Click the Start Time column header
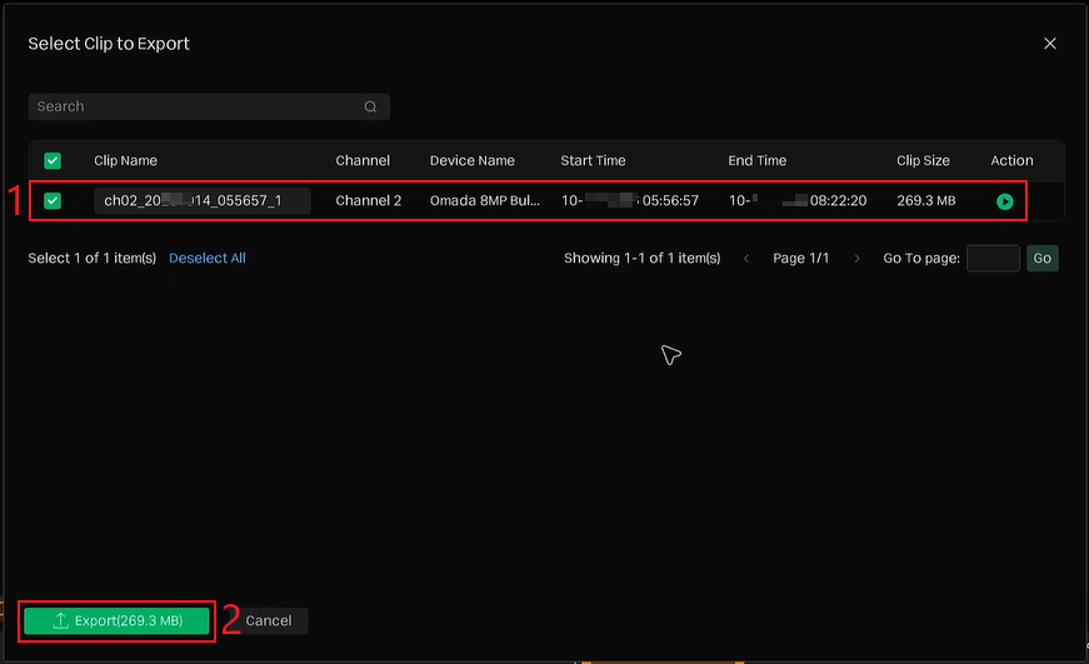 593,161
